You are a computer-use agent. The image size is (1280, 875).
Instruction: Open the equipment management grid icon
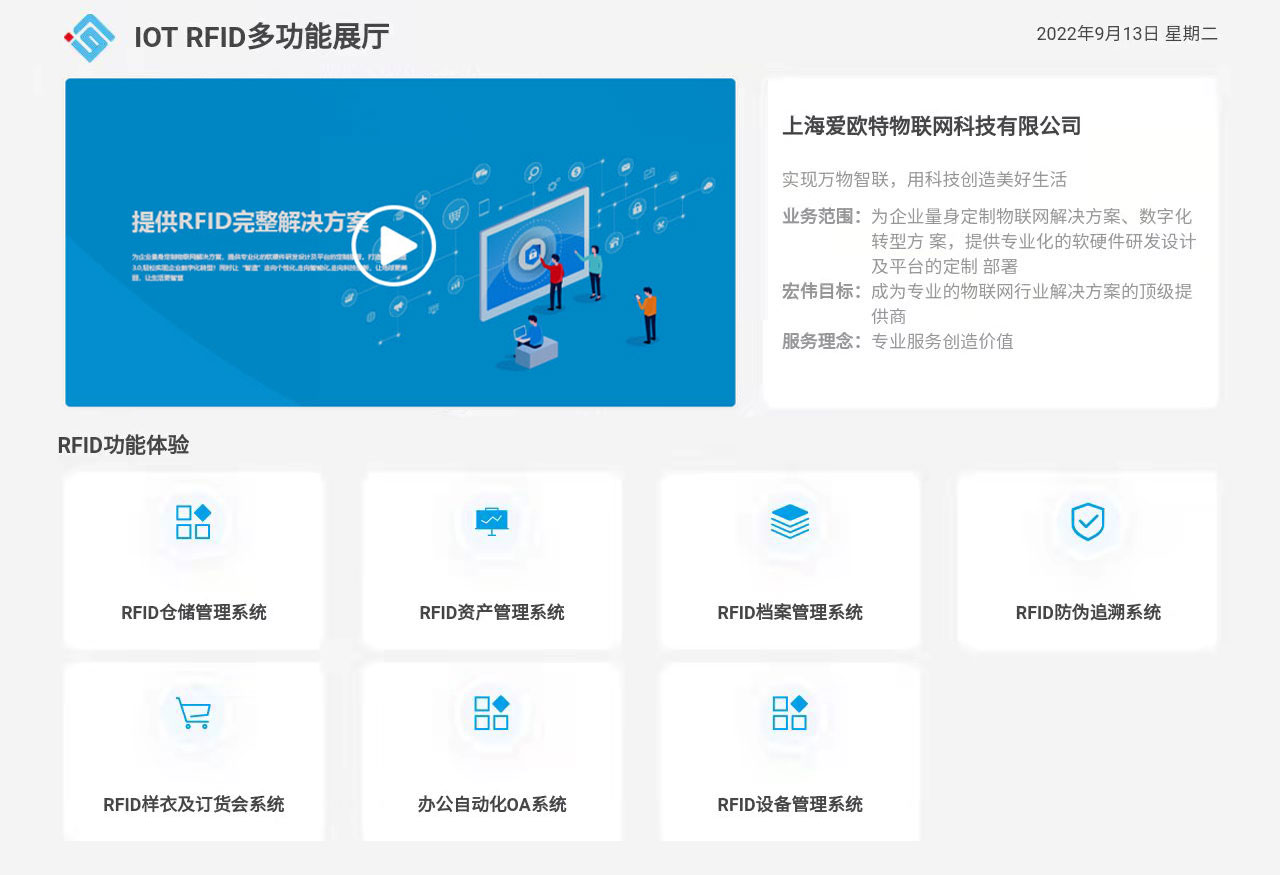tap(790, 713)
